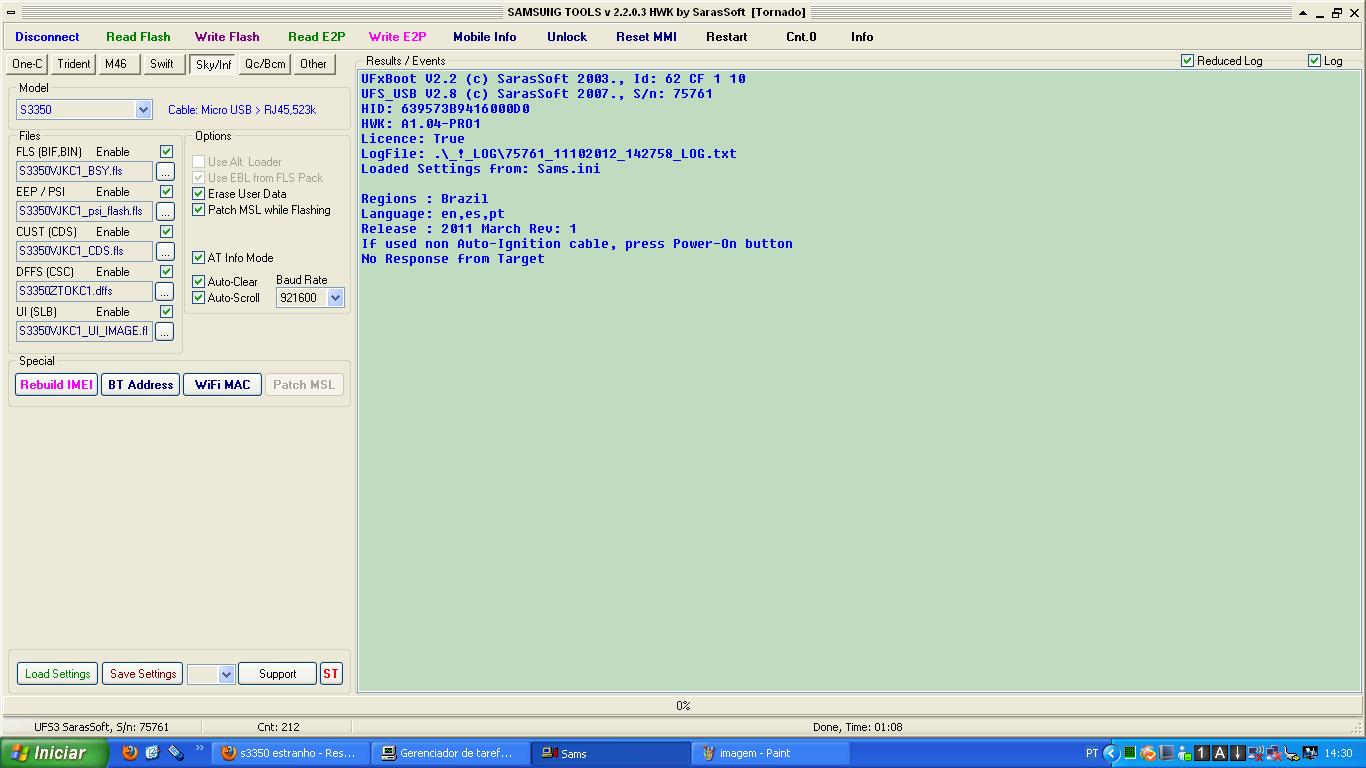The height and width of the screenshot is (768, 1366).
Task: Toggle UI (SLB) Enable checkbox
Action: 166,312
